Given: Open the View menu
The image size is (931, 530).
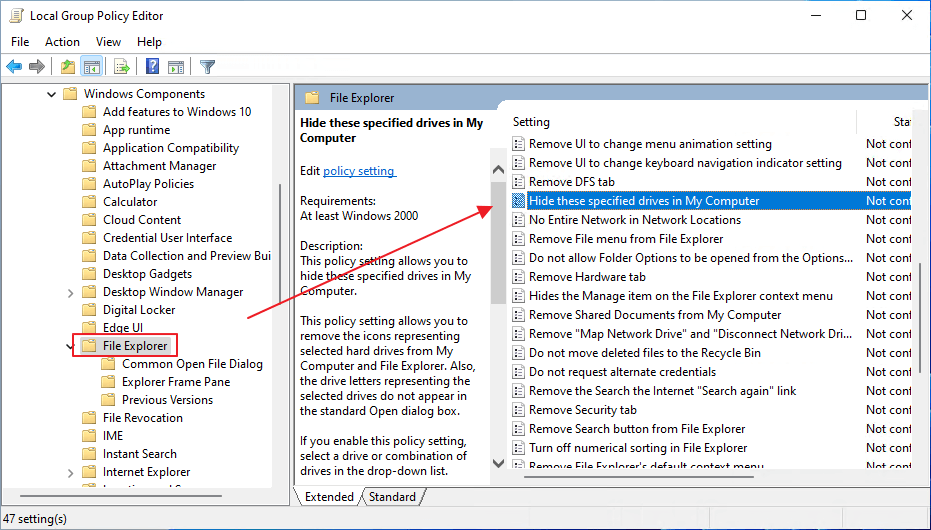Looking at the screenshot, I should 108,42.
